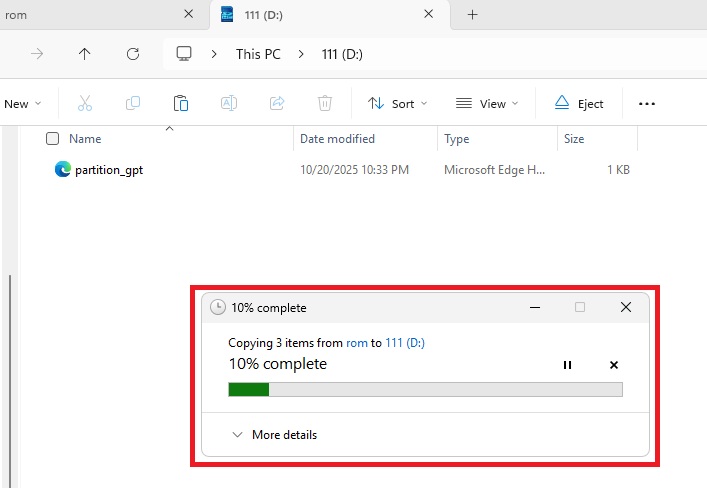The height and width of the screenshot is (488, 707).
Task: Go up one folder level
Action: click(85, 54)
